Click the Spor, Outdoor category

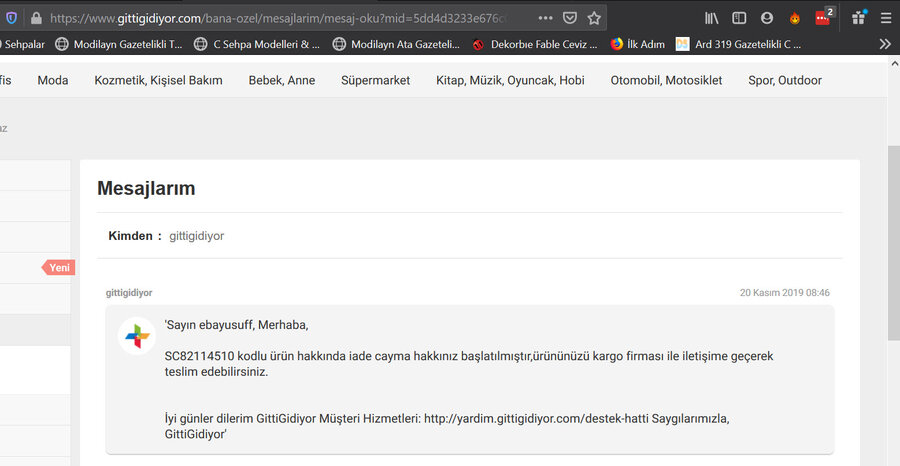[x=785, y=80]
